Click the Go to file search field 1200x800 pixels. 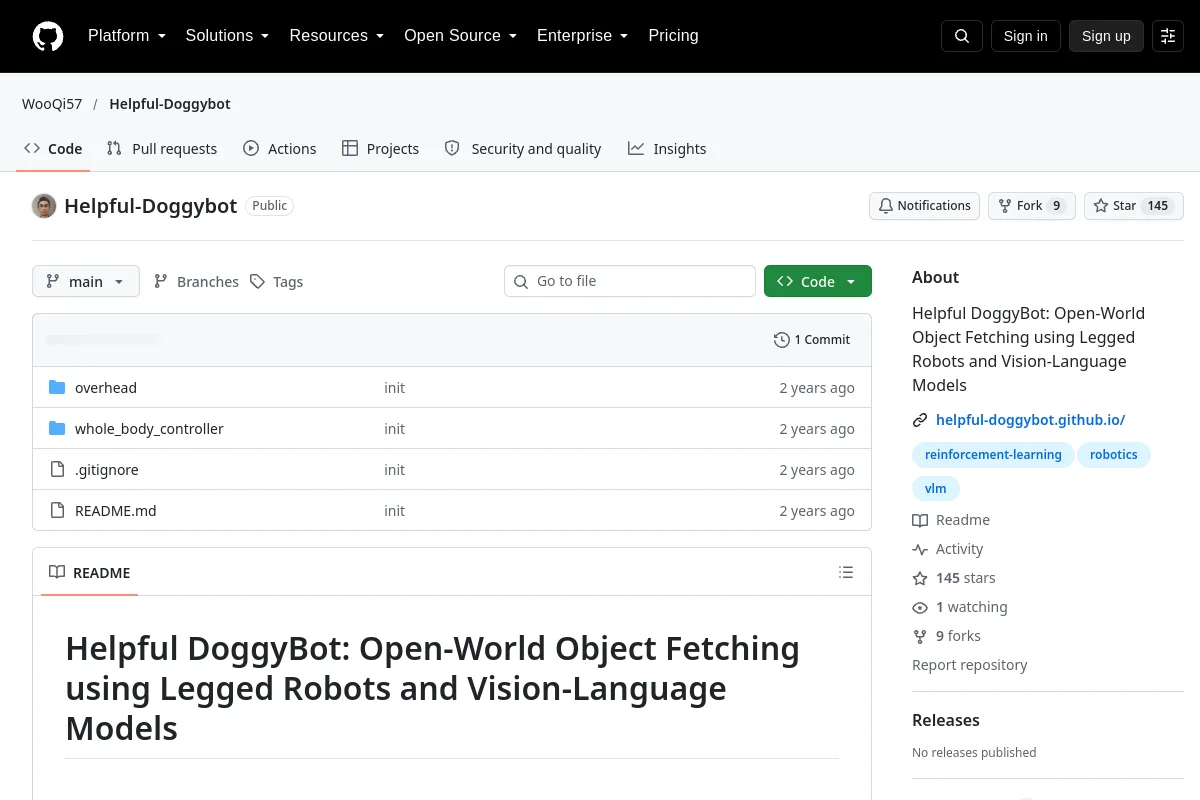[630, 281]
